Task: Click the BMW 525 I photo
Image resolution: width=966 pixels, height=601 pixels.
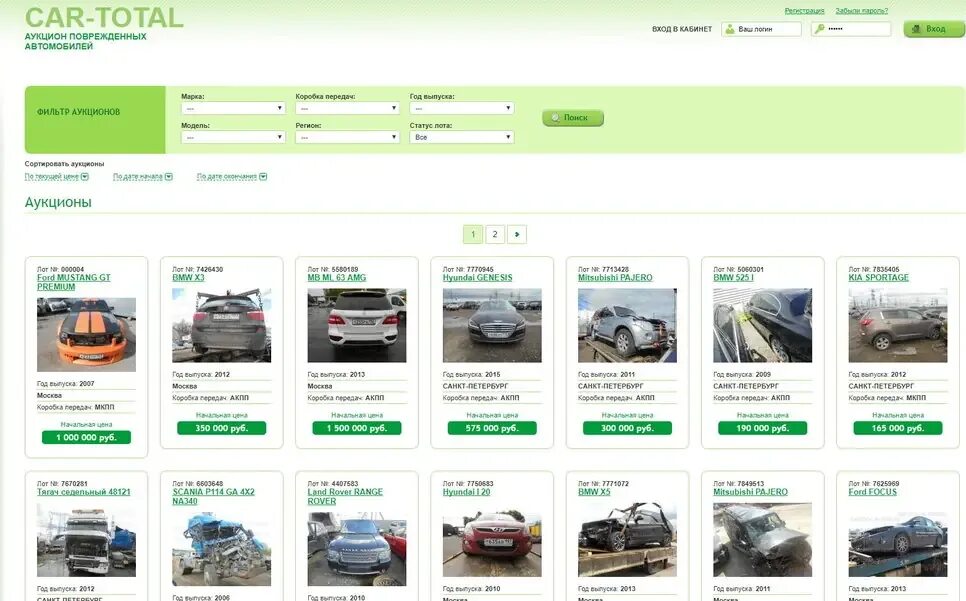Action: (x=762, y=325)
